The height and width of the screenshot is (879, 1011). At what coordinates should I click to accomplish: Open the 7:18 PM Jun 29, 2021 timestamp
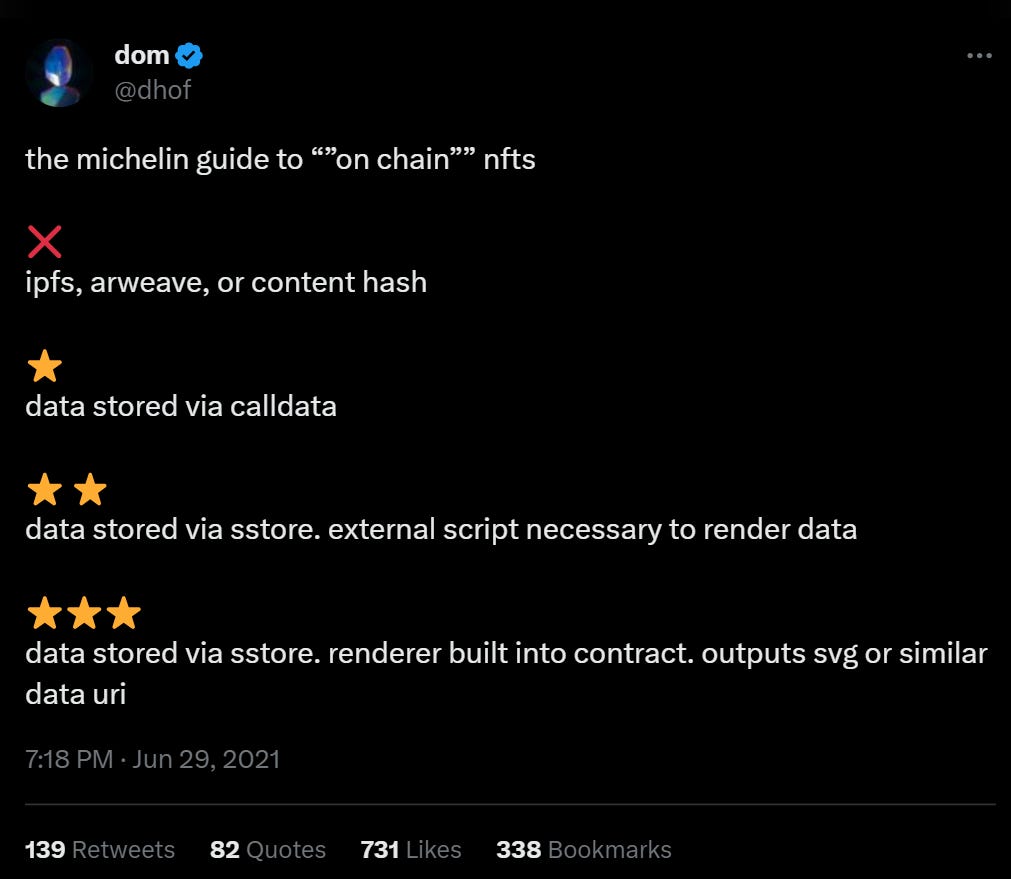(152, 759)
